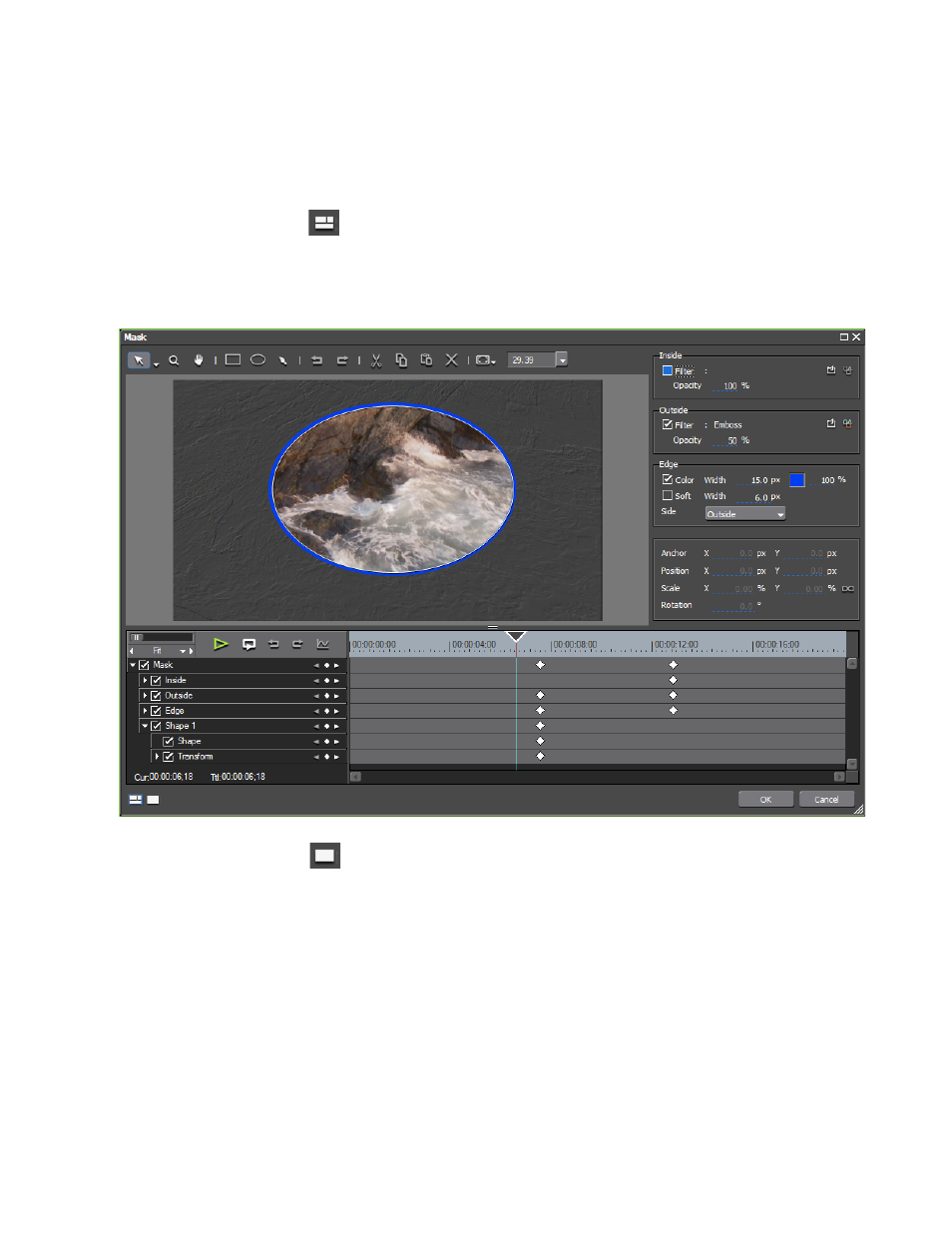The image size is (952, 1233).
Task: Click the playhead marker on ruler
Action: (516, 636)
